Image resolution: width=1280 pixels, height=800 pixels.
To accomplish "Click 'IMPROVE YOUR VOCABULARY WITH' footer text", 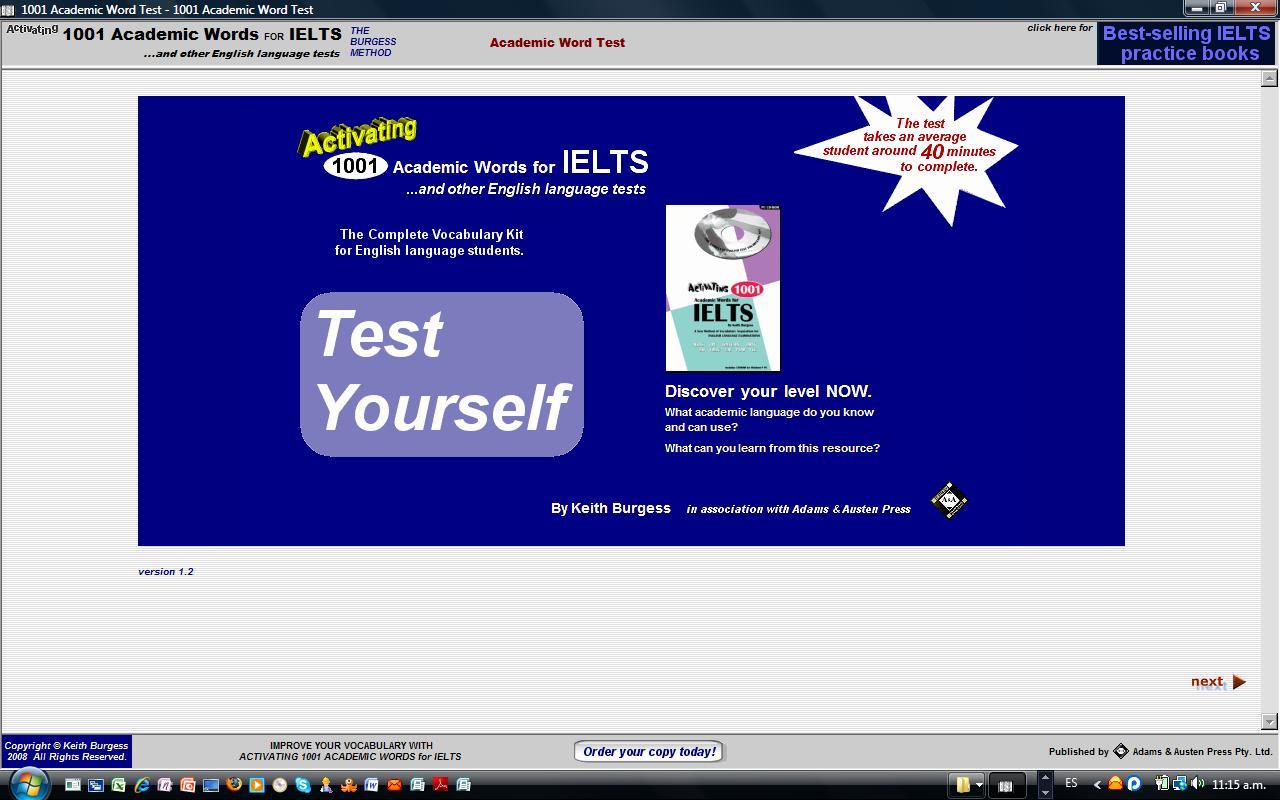I will [x=351, y=745].
